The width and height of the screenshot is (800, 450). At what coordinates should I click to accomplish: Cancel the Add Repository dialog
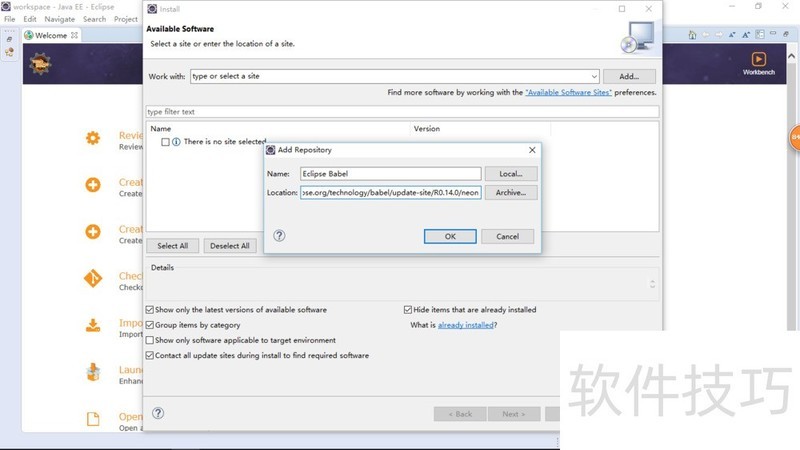[508, 236]
